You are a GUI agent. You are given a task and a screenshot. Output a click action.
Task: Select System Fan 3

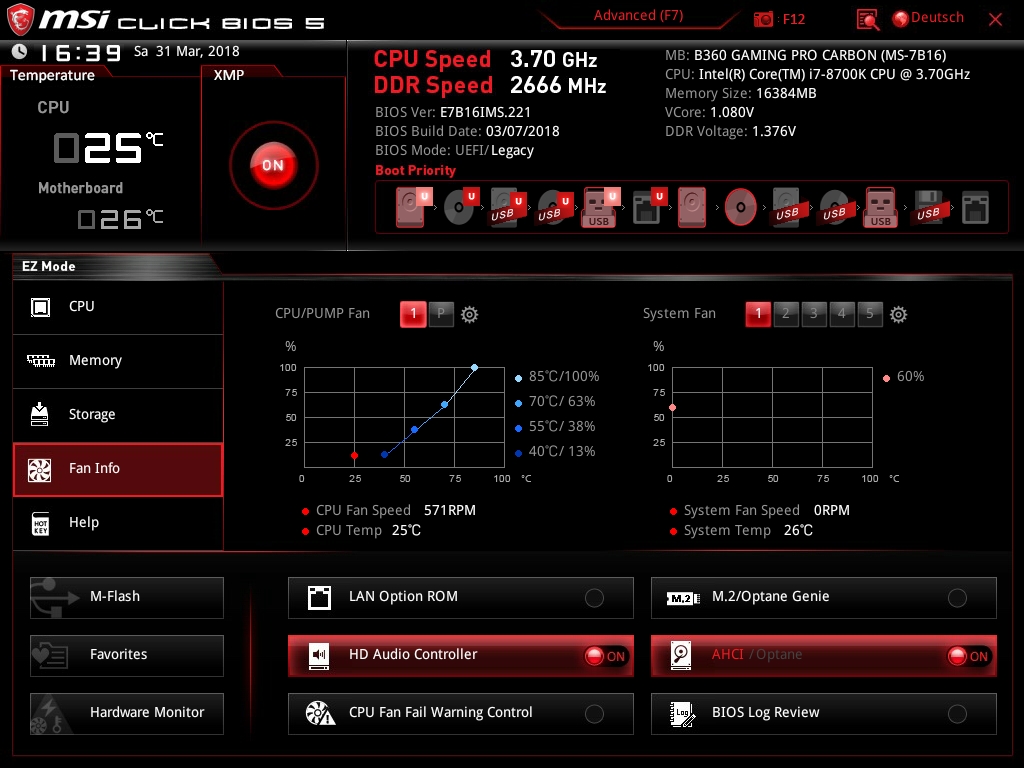pyautogui.click(x=814, y=314)
